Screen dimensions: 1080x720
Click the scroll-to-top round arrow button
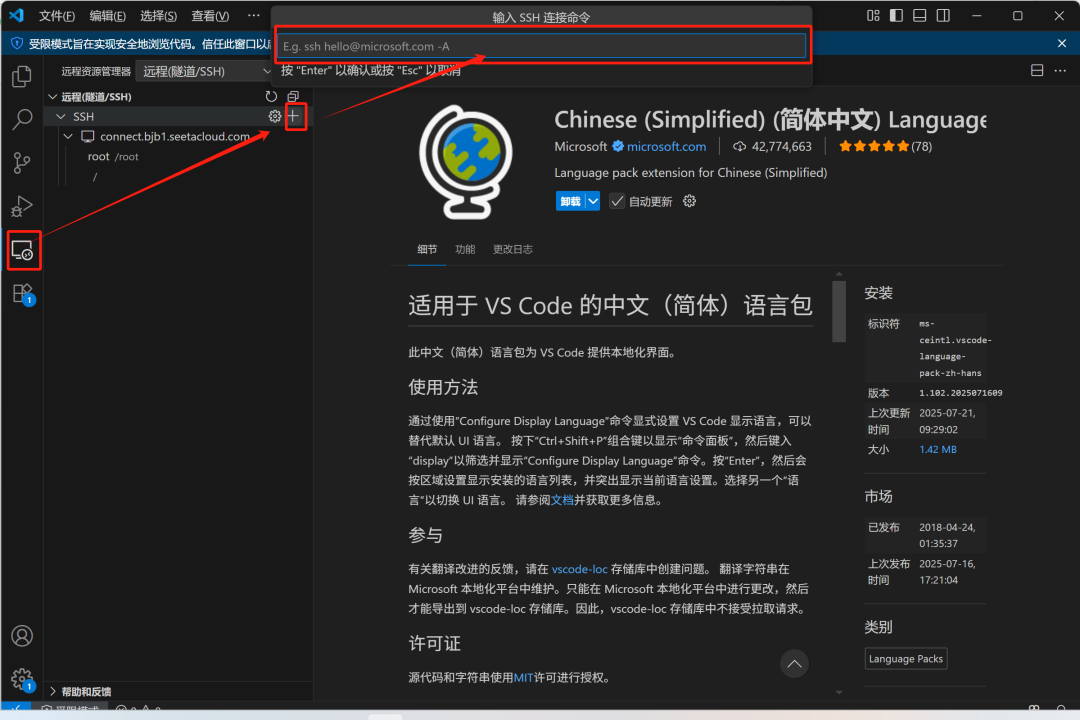[794, 664]
